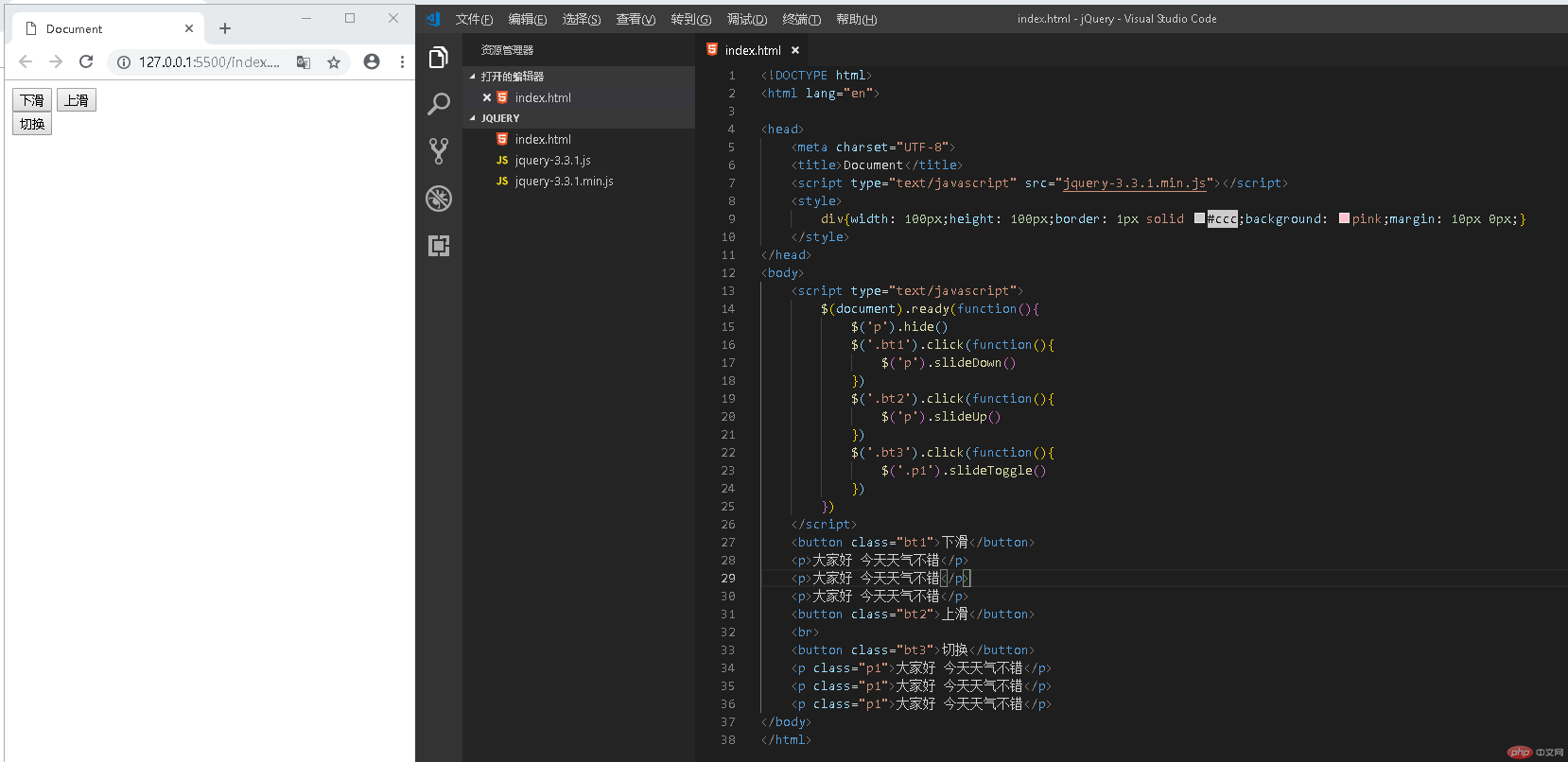Screen dimensions: 1568x762
Task: Click the 资源管理器 panel title
Action: coord(507,50)
